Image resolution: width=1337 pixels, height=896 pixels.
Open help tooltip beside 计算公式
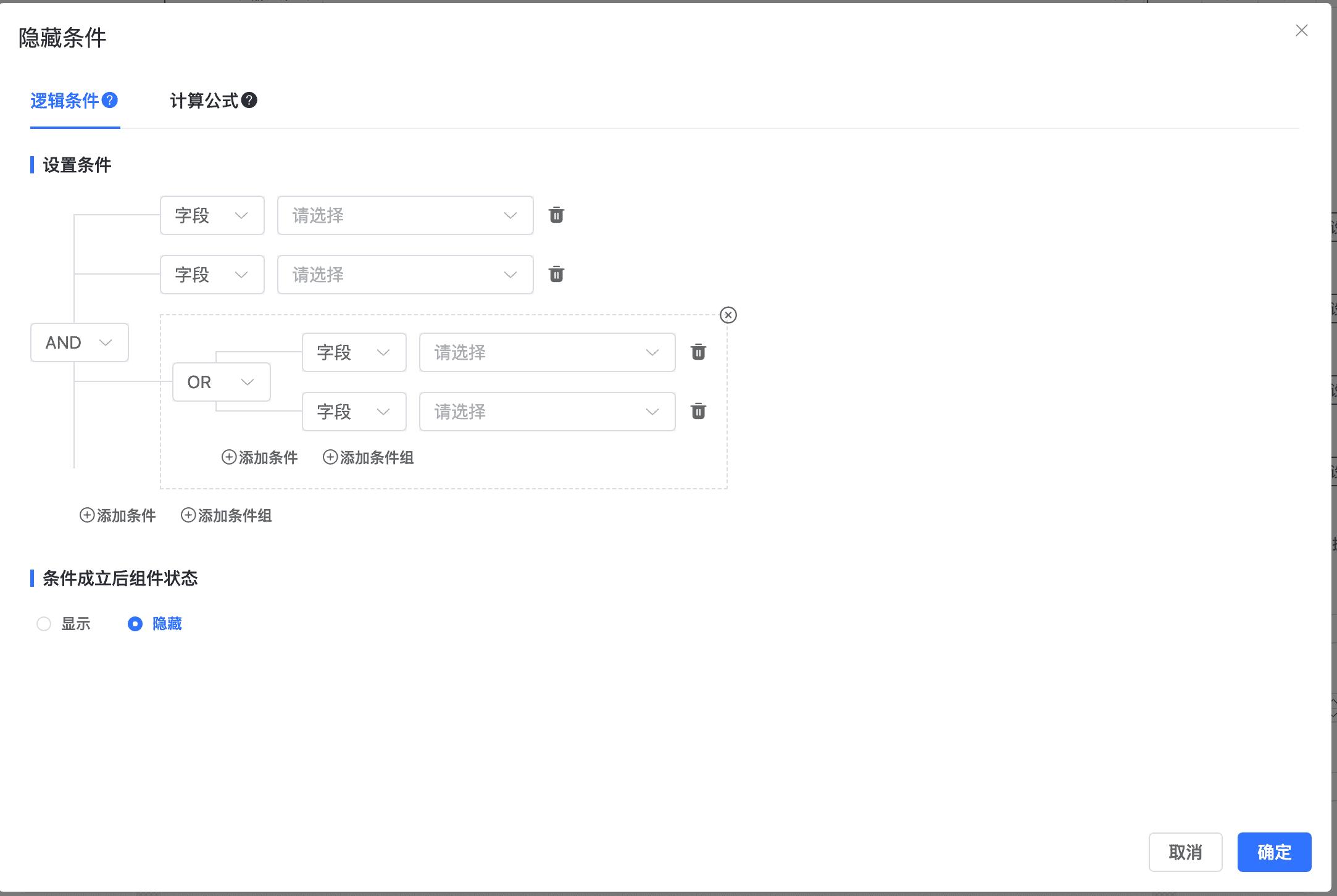(249, 100)
